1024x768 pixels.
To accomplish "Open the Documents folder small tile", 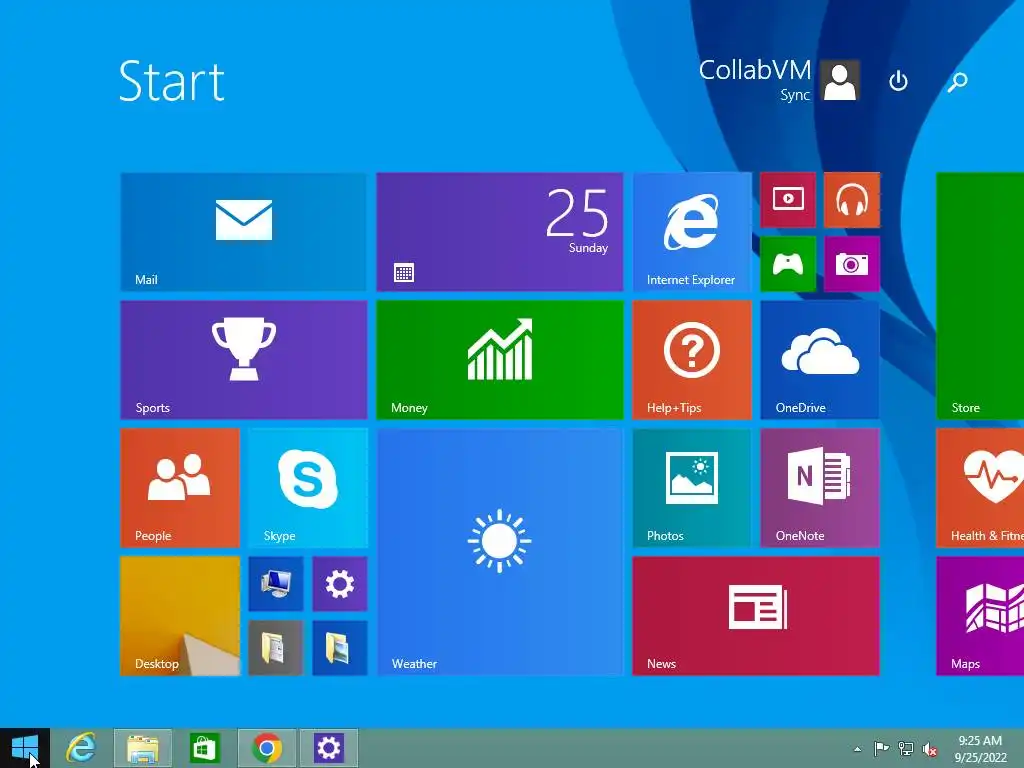I will 276,648.
